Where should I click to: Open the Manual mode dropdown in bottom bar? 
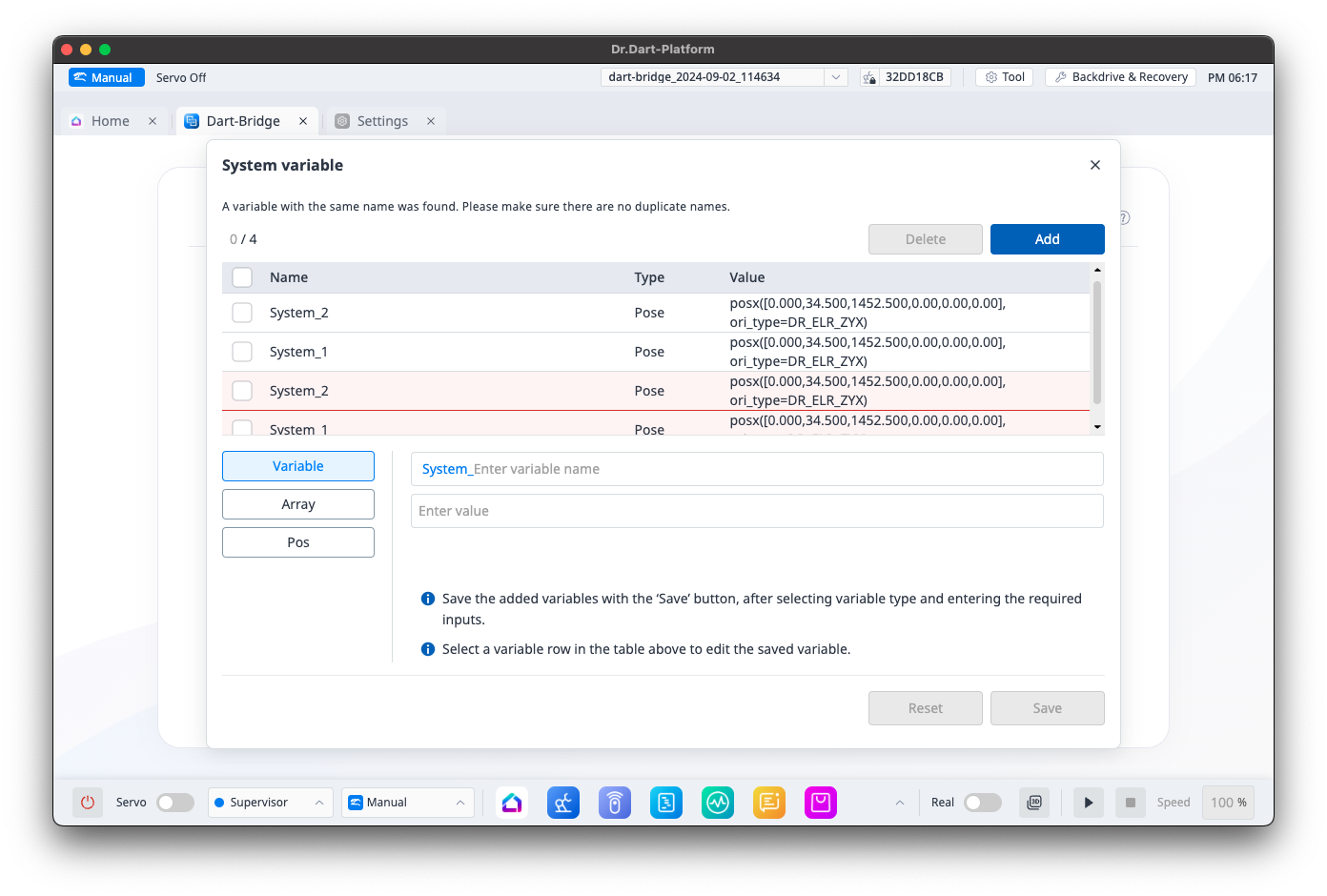coord(407,803)
